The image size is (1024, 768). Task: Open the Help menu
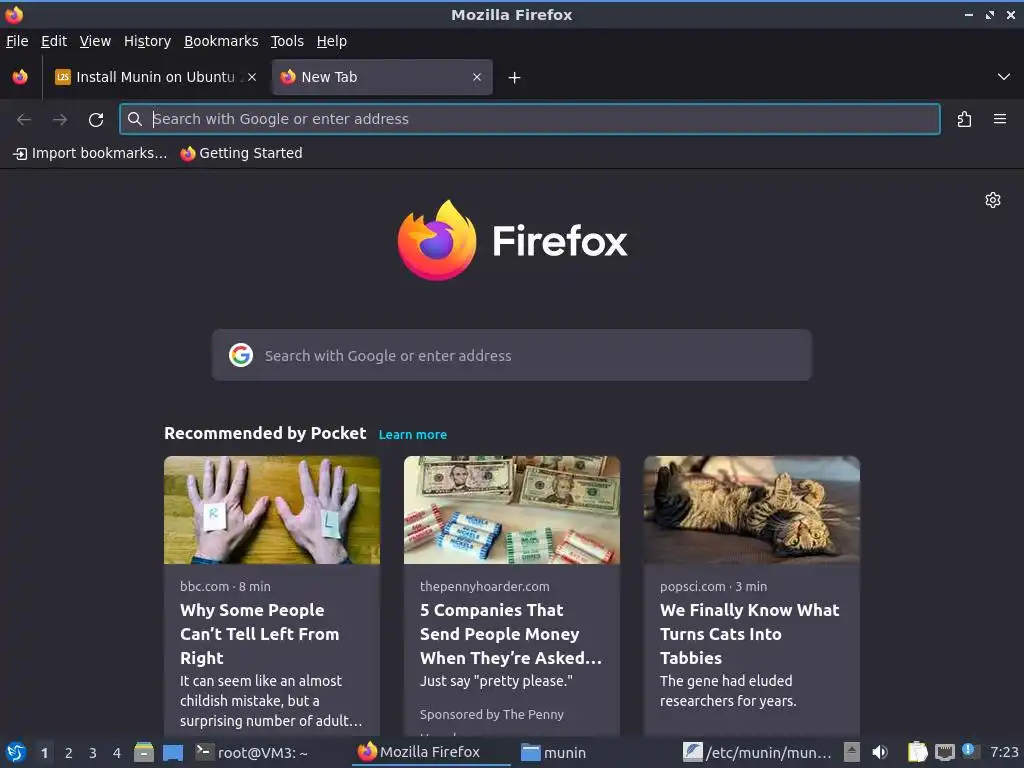pyautogui.click(x=332, y=41)
